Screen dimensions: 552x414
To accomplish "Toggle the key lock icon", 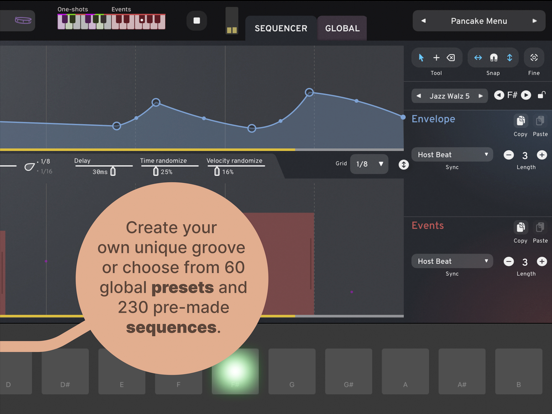I will click(541, 95).
